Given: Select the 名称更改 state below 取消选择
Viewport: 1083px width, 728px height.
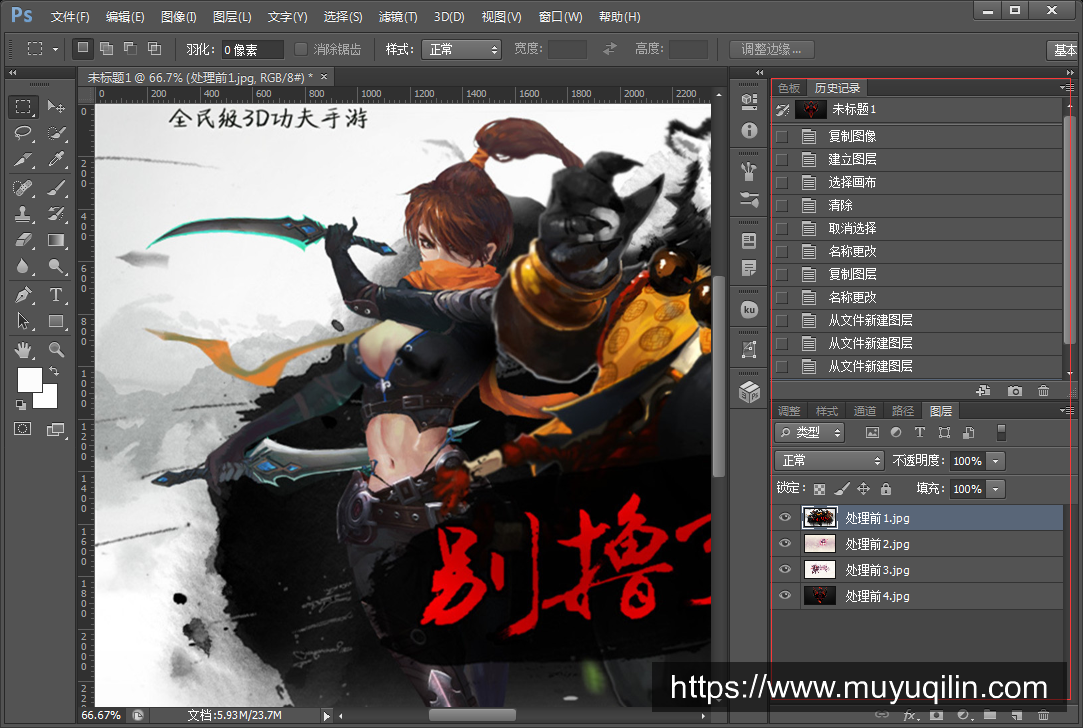Looking at the screenshot, I should pyautogui.click(x=917, y=251).
